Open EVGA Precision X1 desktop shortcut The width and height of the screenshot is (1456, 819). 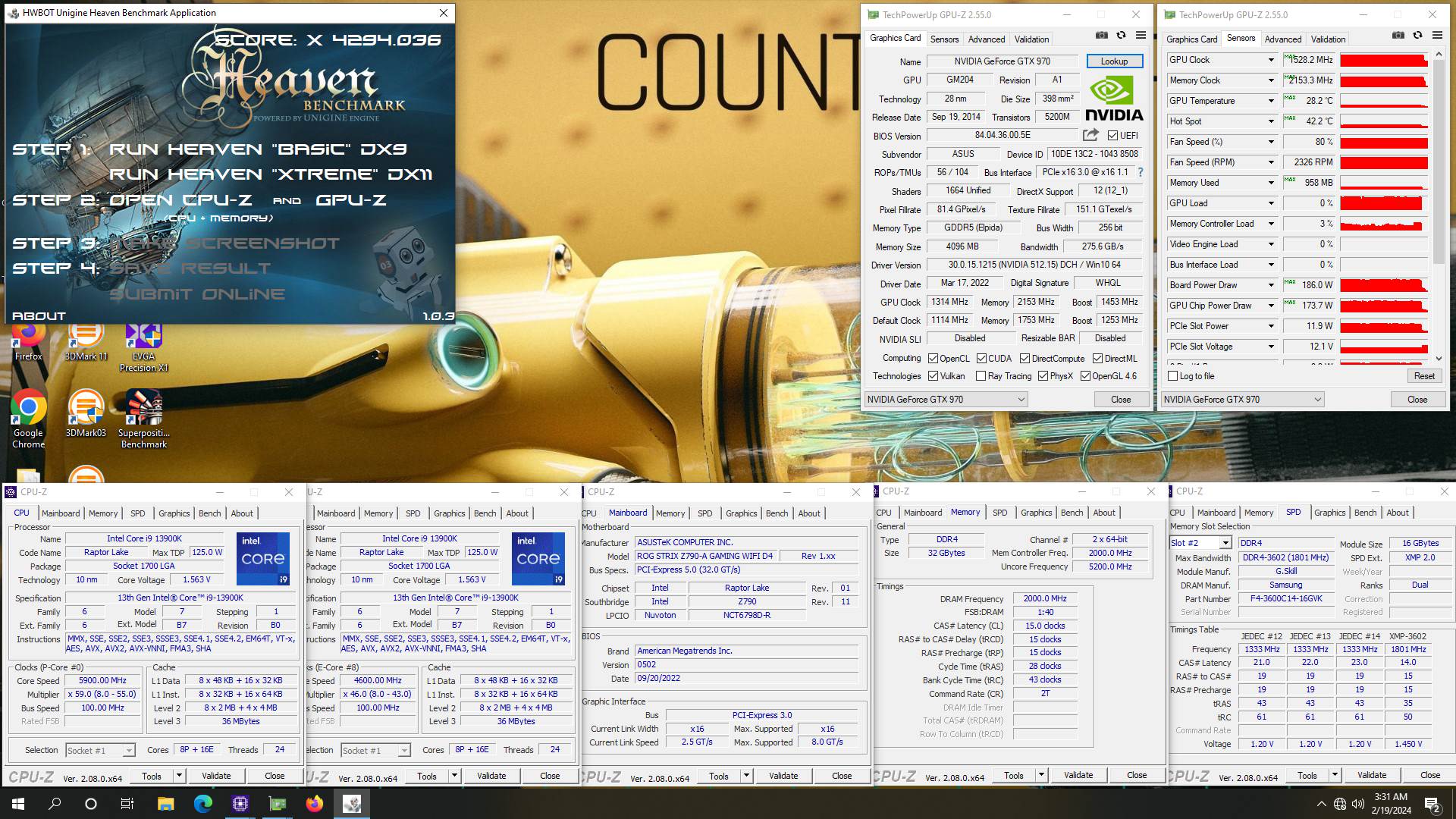(x=143, y=347)
